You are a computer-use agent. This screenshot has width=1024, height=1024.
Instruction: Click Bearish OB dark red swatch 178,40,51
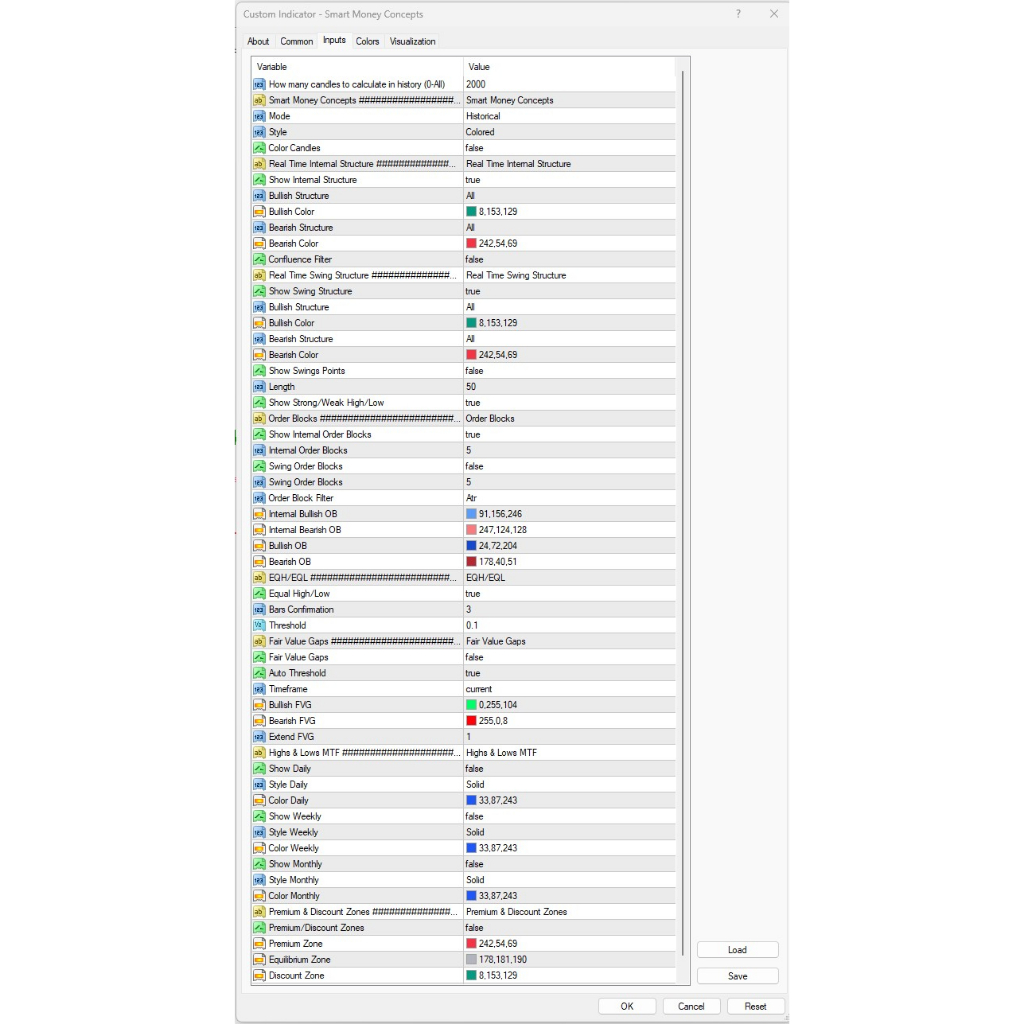point(471,562)
